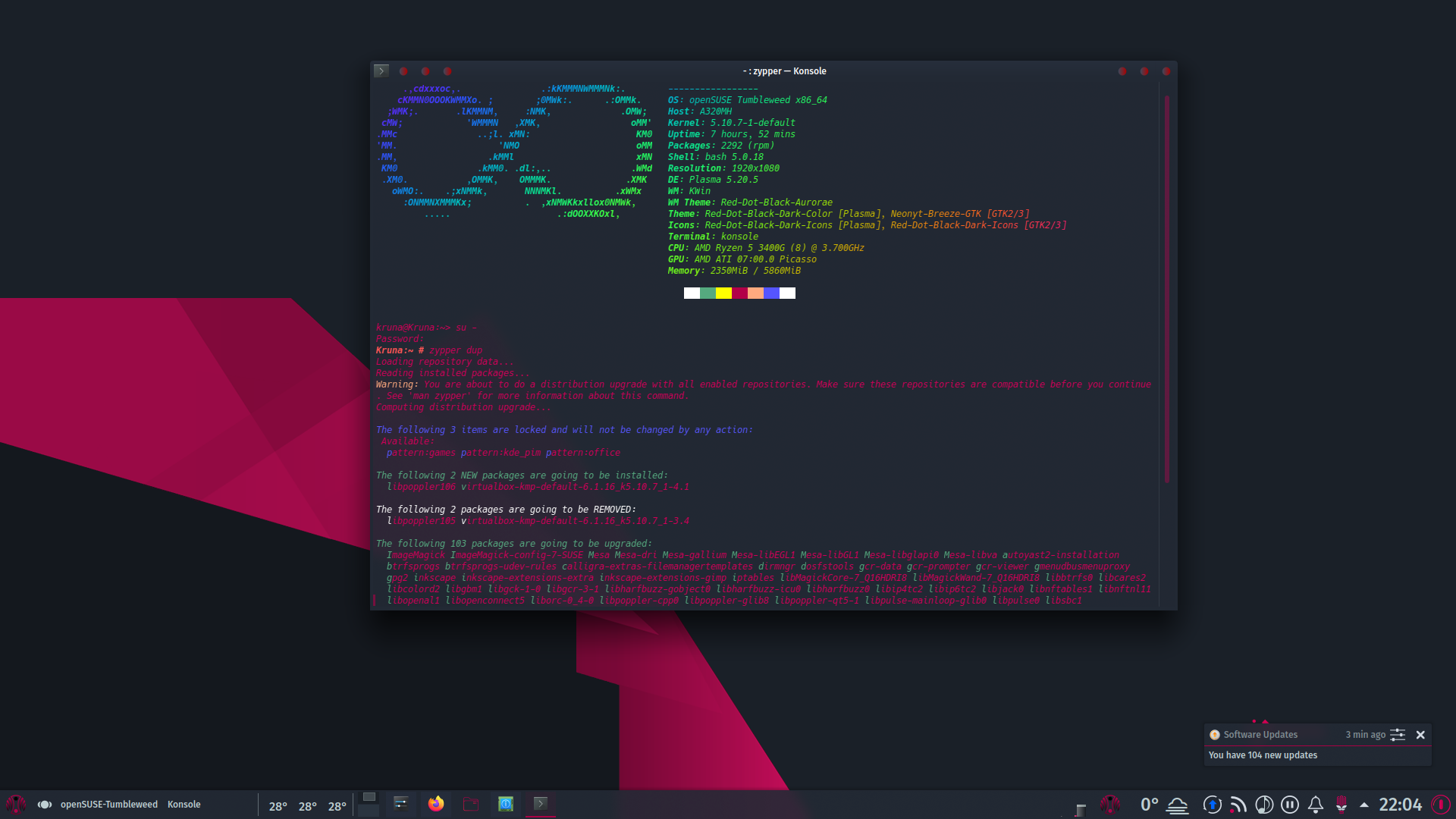Open the application launcher in the bottom-left panel

tap(16, 805)
